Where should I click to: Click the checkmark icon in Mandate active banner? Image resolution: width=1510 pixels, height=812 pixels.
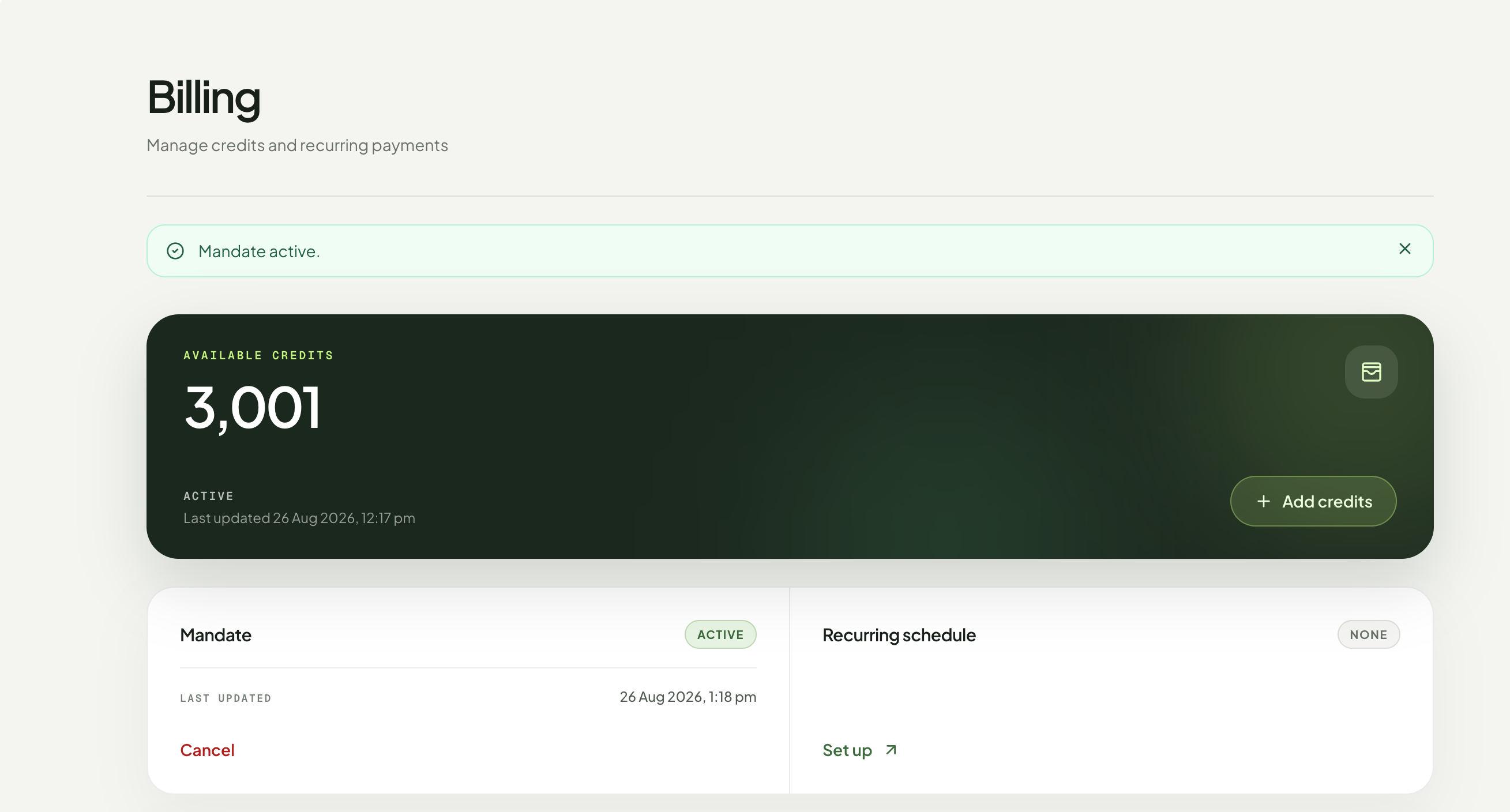[175, 251]
